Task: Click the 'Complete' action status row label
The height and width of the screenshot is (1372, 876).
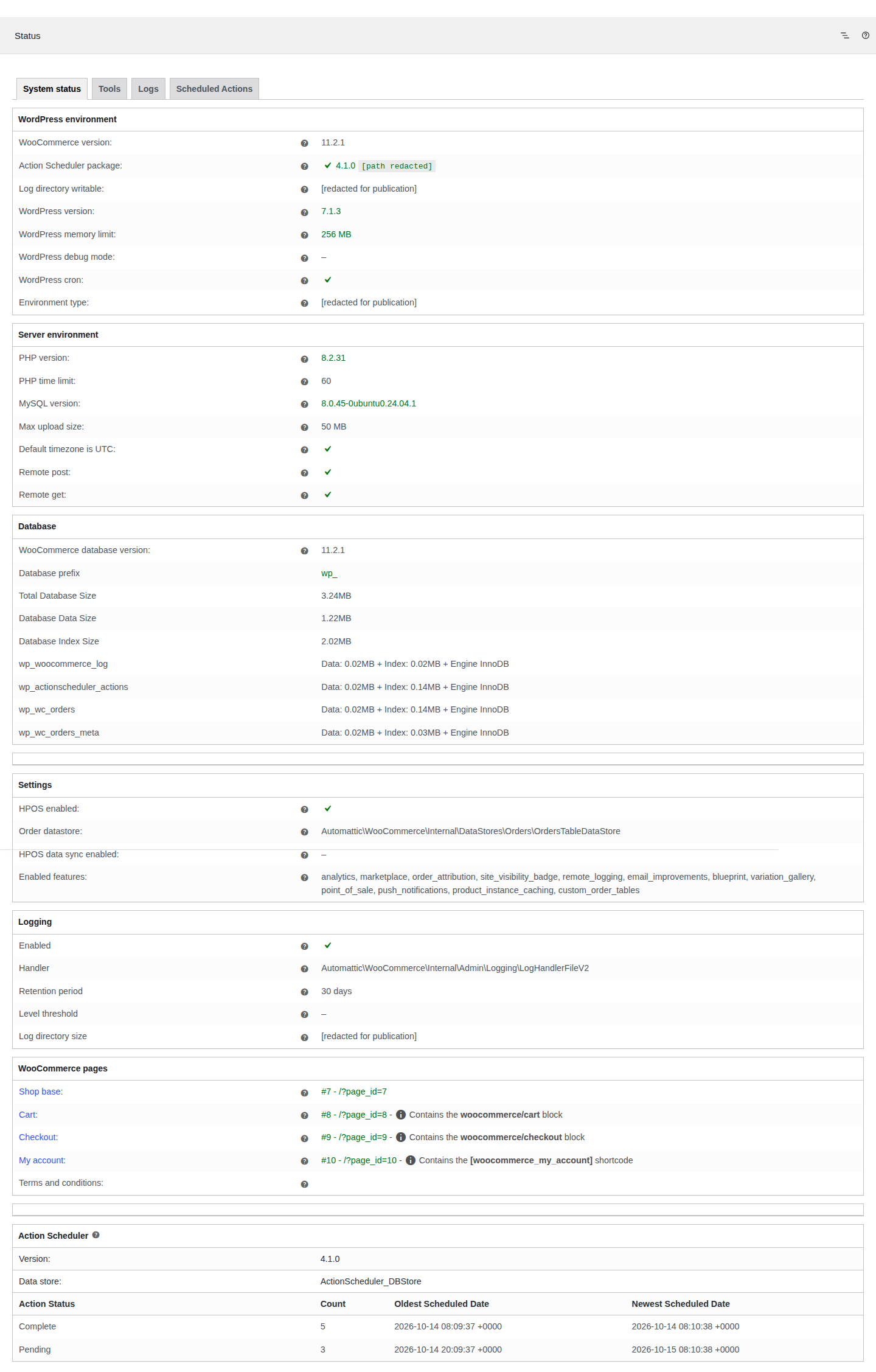Action: pyautogui.click(x=37, y=1326)
